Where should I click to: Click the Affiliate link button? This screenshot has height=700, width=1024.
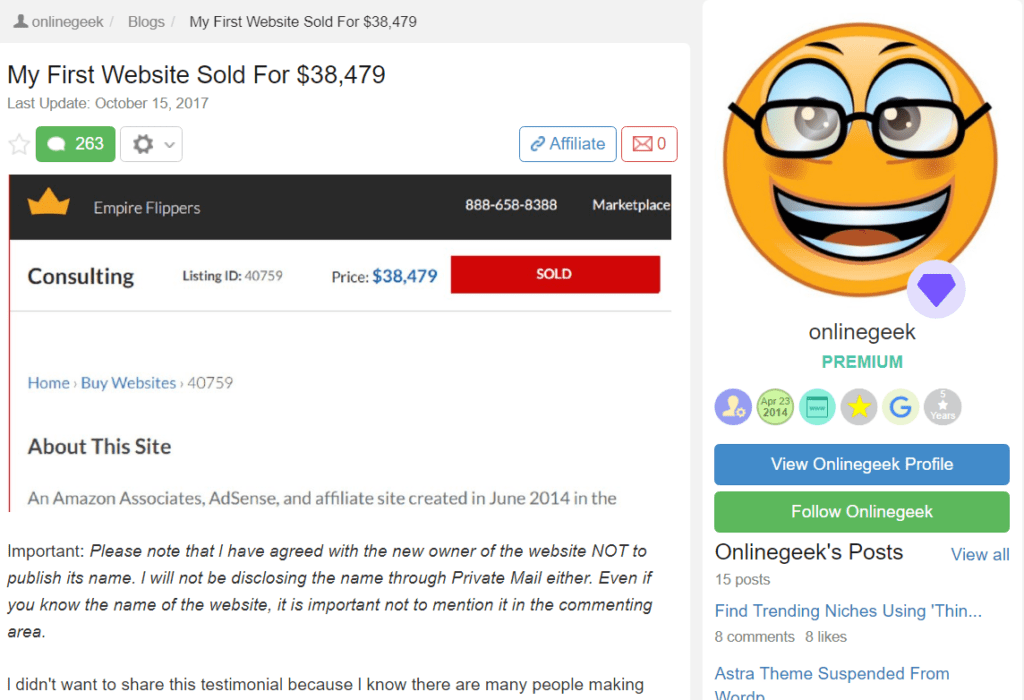pyautogui.click(x=568, y=144)
